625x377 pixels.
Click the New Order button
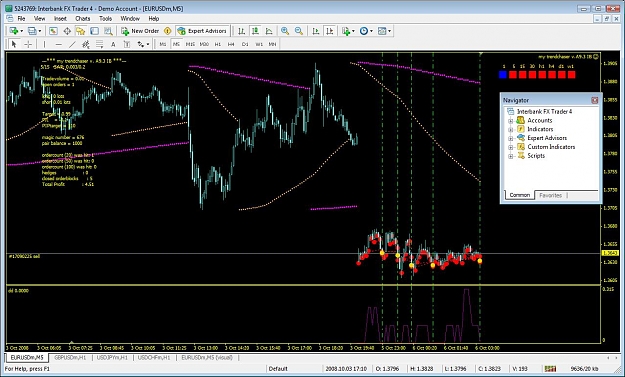(140, 31)
